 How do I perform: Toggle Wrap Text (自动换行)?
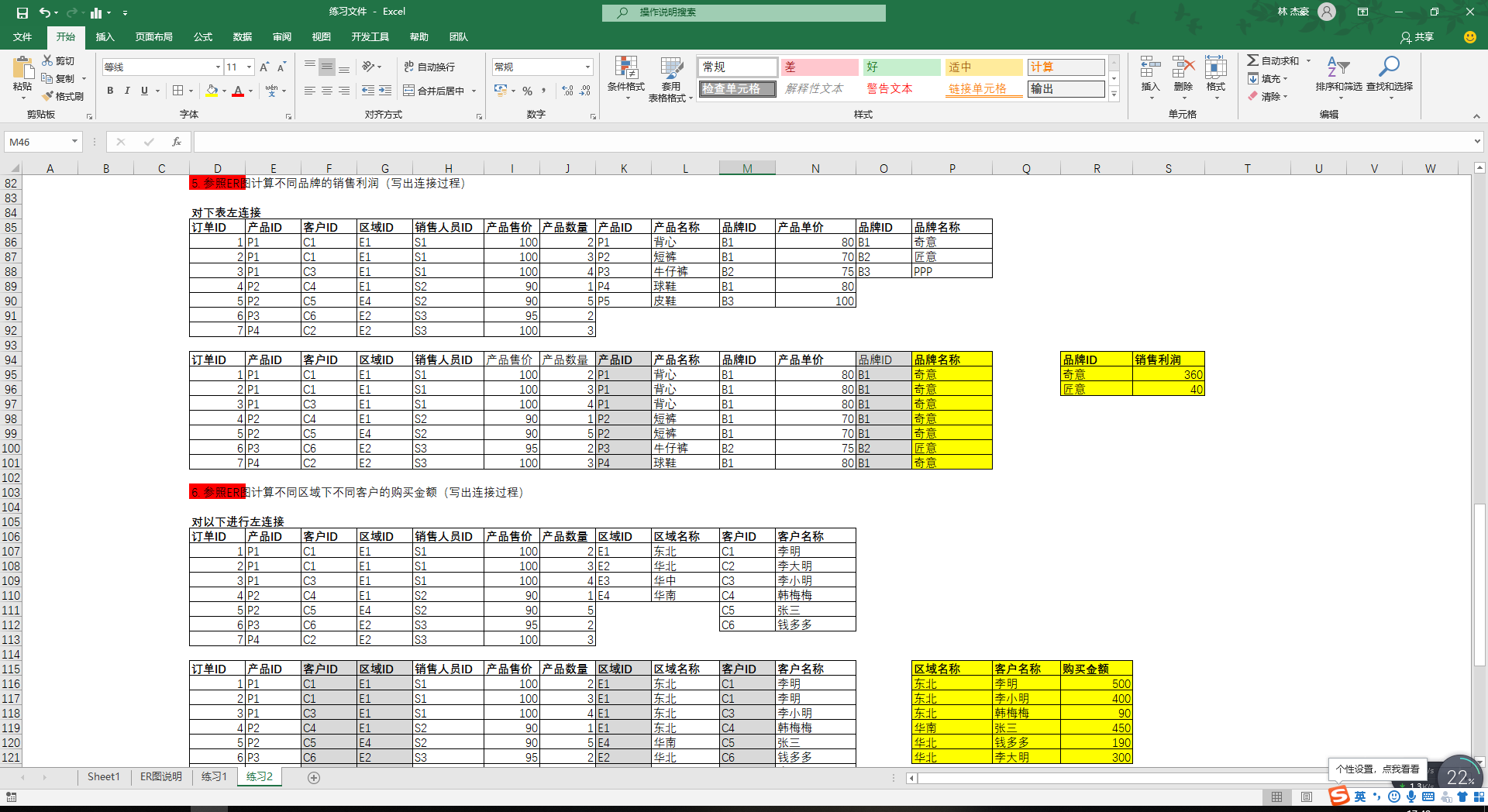click(x=430, y=67)
